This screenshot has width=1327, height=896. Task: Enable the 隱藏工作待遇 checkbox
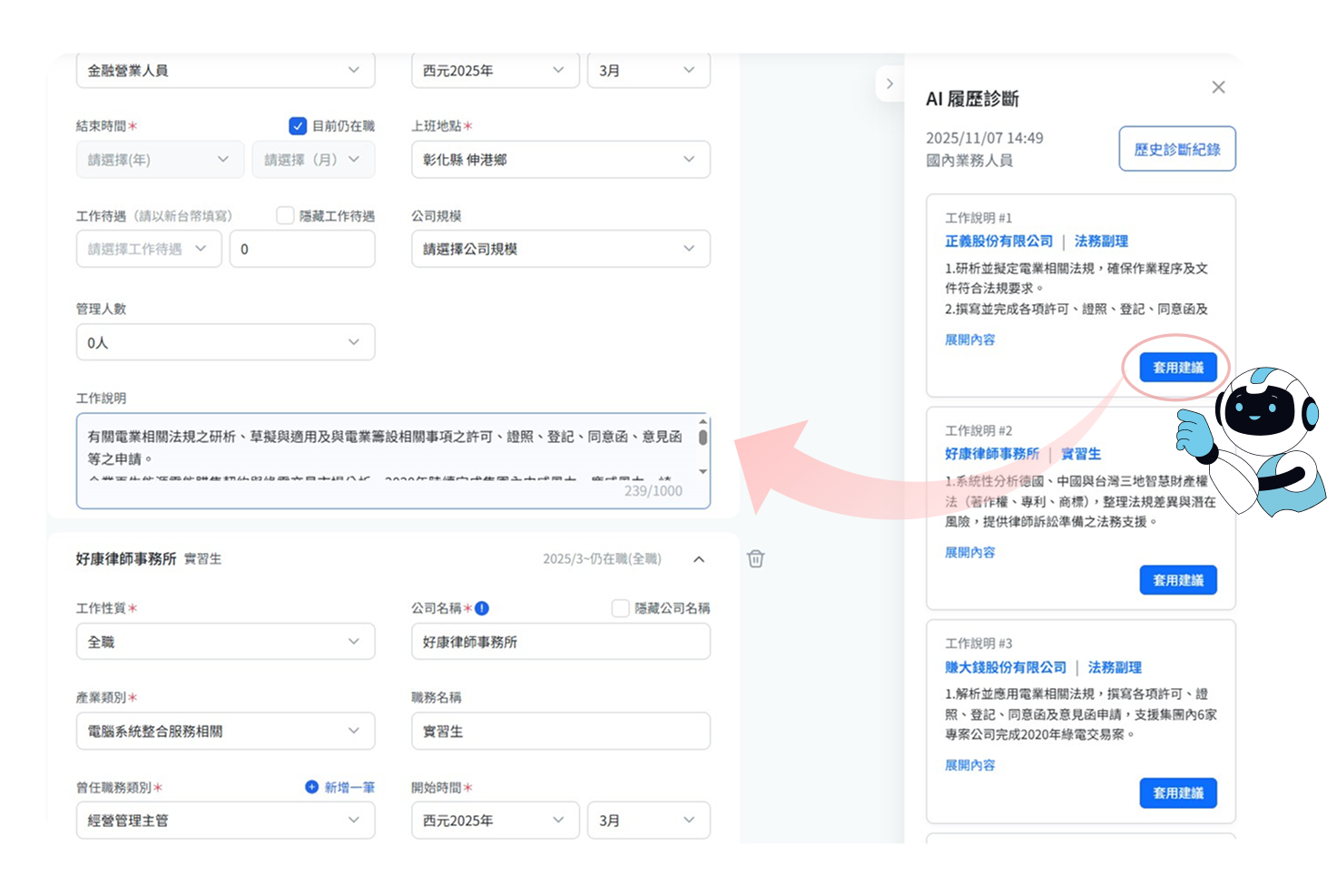pos(285,216)
